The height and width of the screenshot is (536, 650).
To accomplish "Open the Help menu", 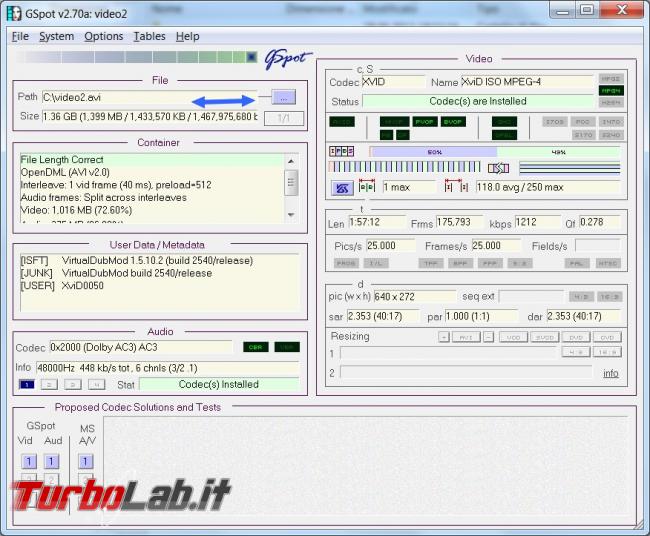I will click(x=187, y=36).
